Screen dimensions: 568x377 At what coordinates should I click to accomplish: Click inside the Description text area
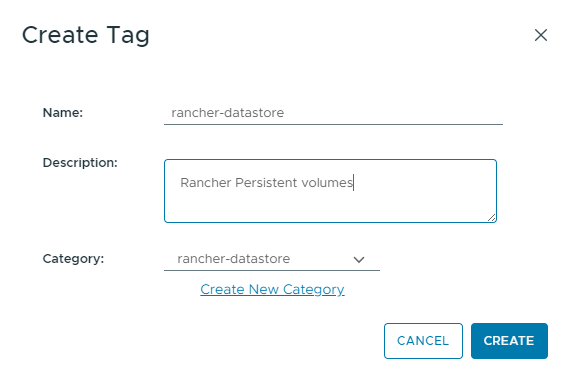pyautogui.click(x=330, y=191)
